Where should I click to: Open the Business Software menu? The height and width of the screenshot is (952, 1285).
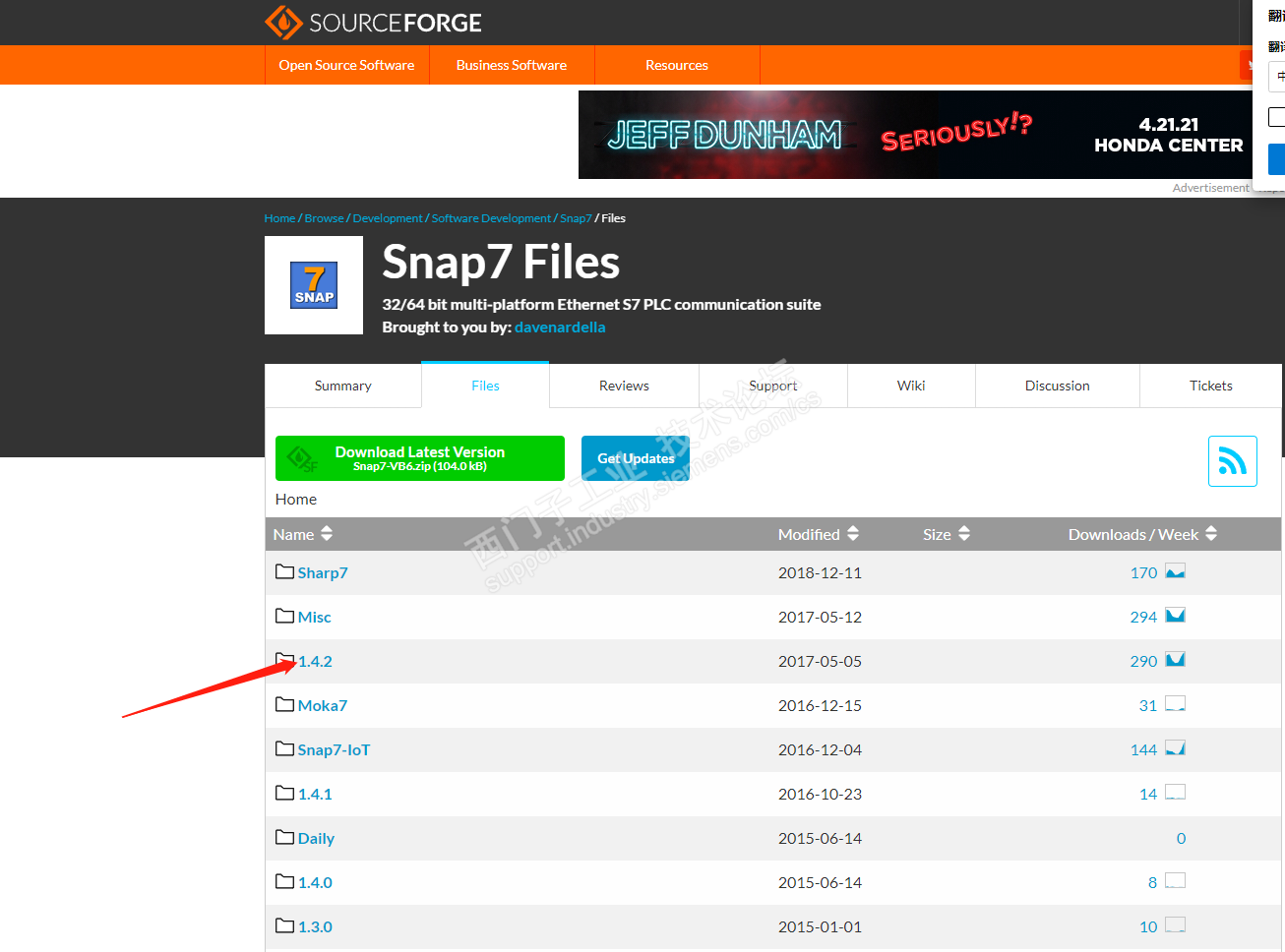tap(512, 65)
